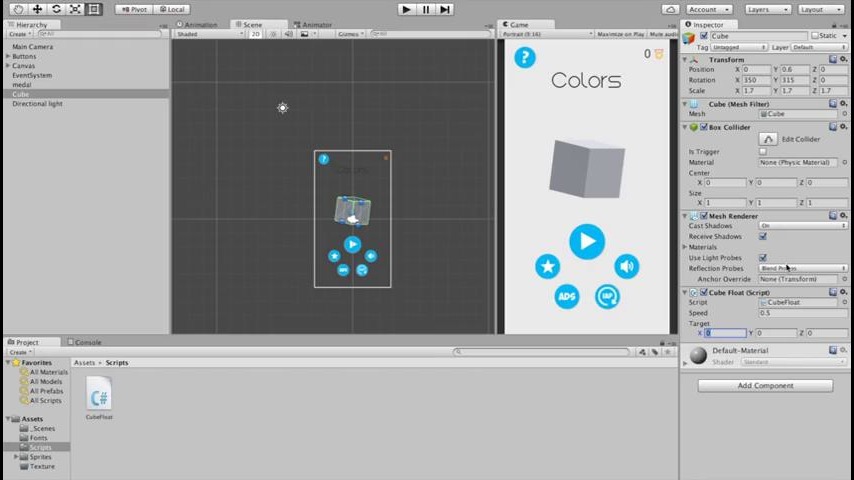Disable the Receive Shadows checkbox
This screenshot has height=480, width=854.
(x=763, y=236)
